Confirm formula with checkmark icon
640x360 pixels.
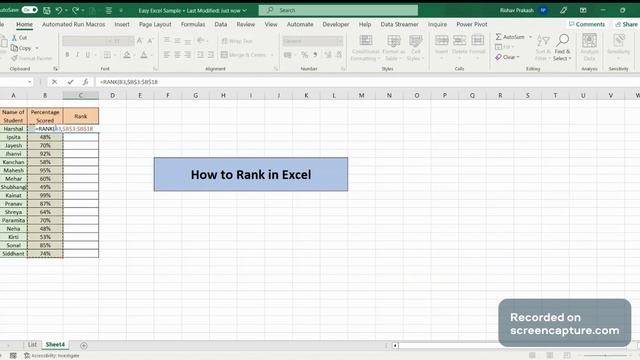(x=70, y=82)
